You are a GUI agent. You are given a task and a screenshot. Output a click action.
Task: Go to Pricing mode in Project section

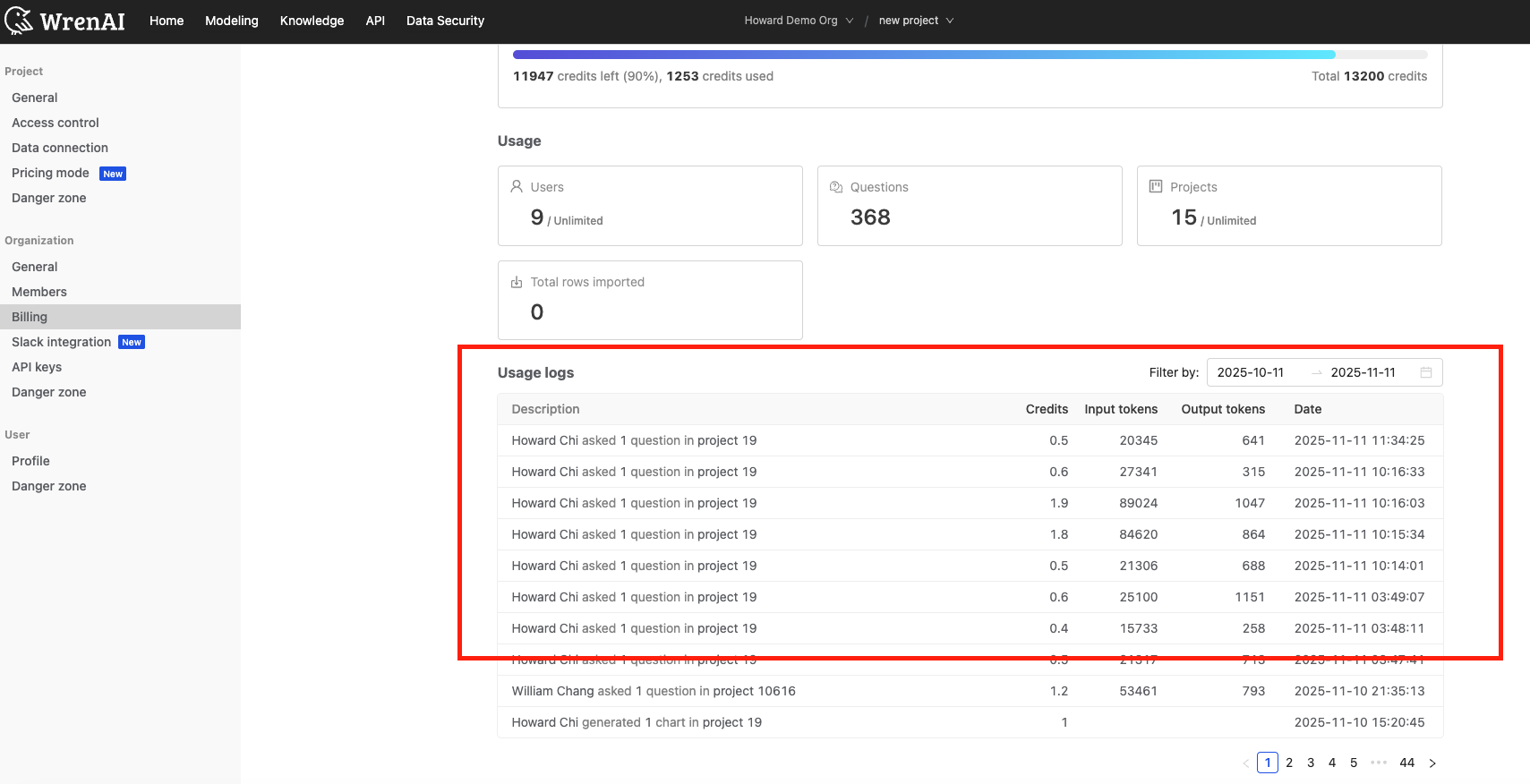(51, 173)
